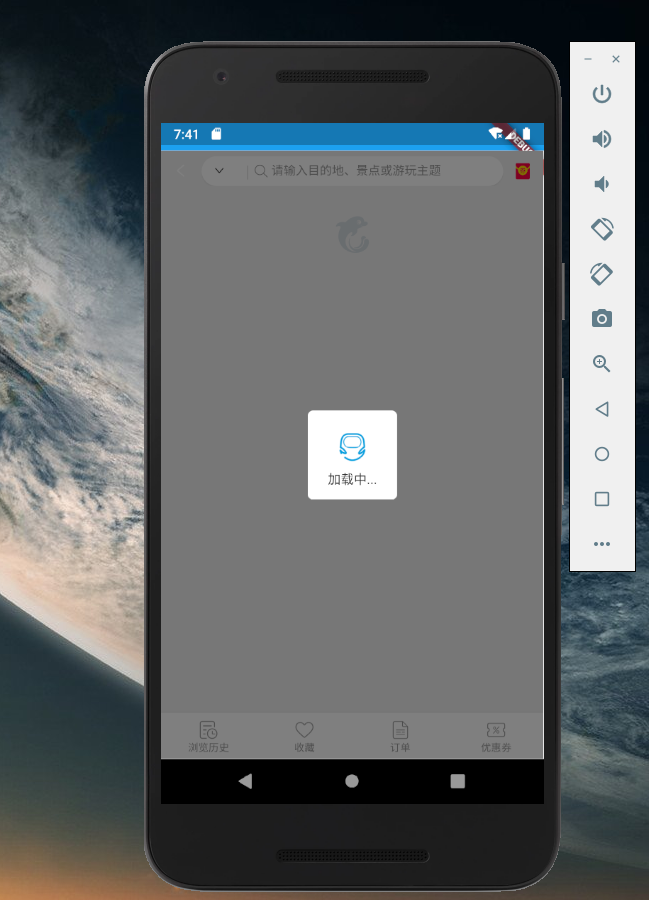Open the 浏览历史 browsing history tab
Image resolution: width=649 pixels, height=900 pixels.
click(208, 736)
